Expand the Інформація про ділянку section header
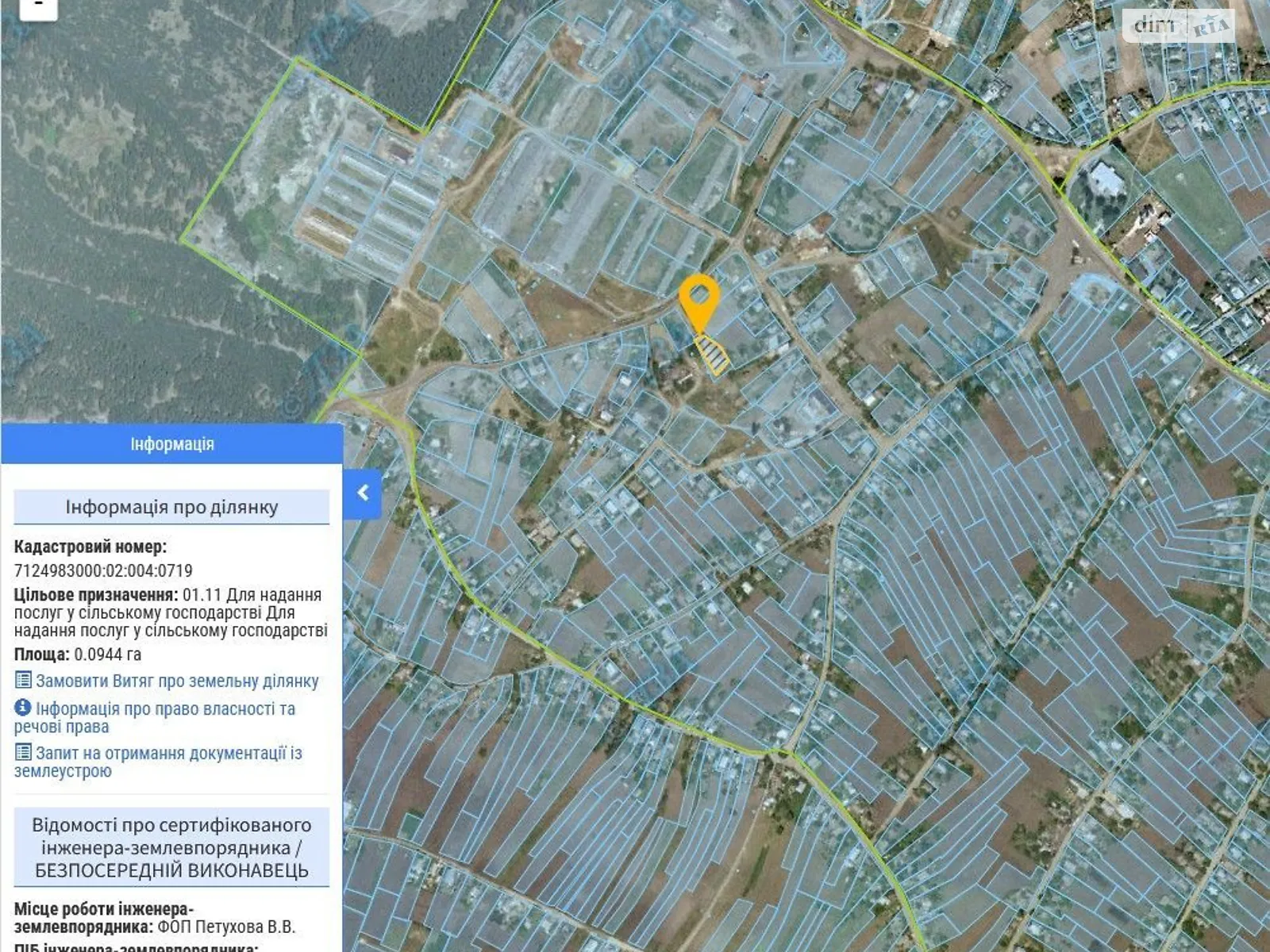Image resolution: width=1270 pixels, height=952 pixels. [x=171, y=507]
